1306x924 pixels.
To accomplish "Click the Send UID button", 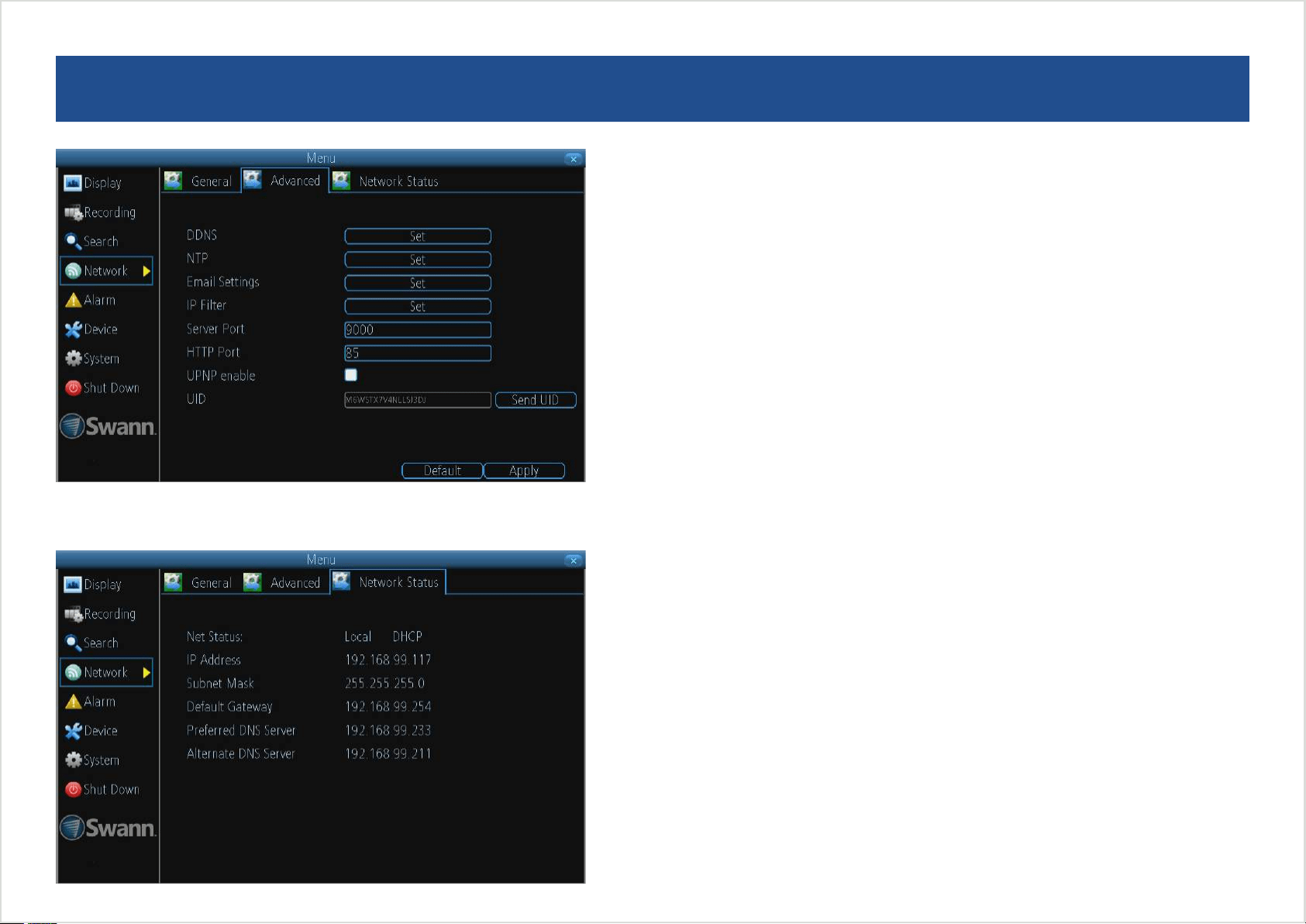I will [x=536, y=400].
